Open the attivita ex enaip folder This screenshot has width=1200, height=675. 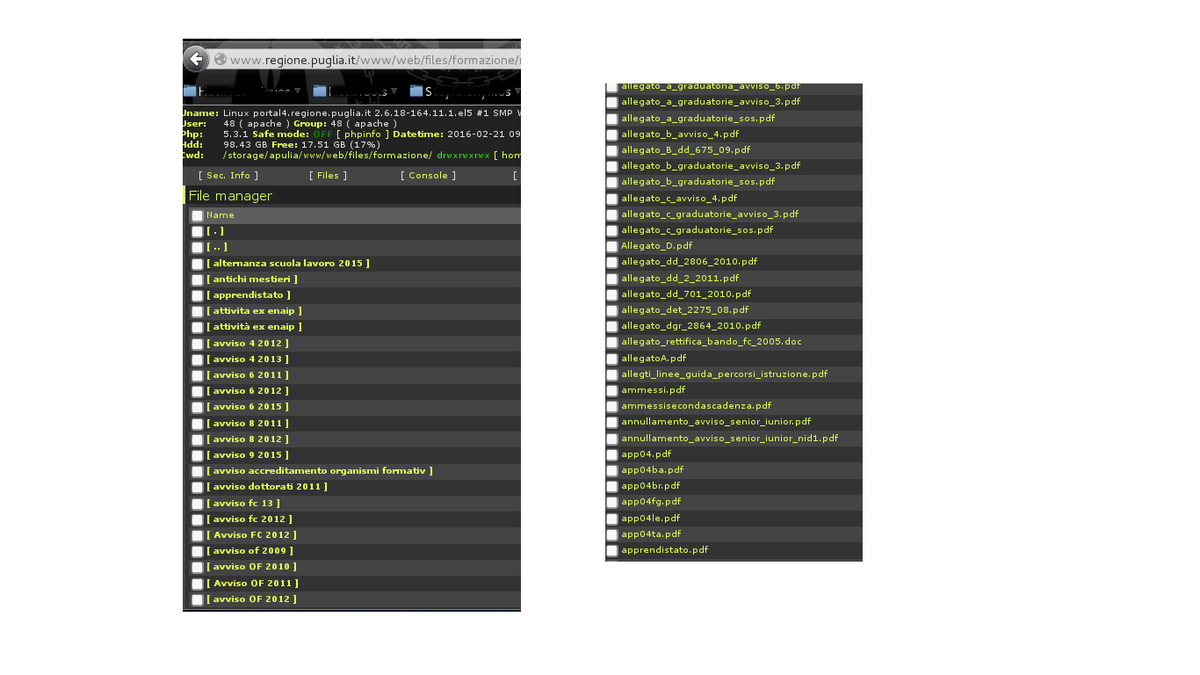click(254, 311)
